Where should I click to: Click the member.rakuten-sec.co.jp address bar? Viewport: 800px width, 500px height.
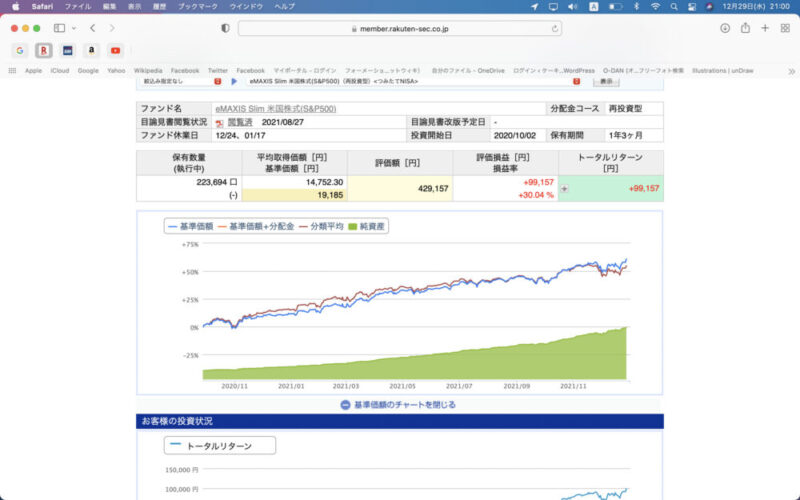point(399,29)
